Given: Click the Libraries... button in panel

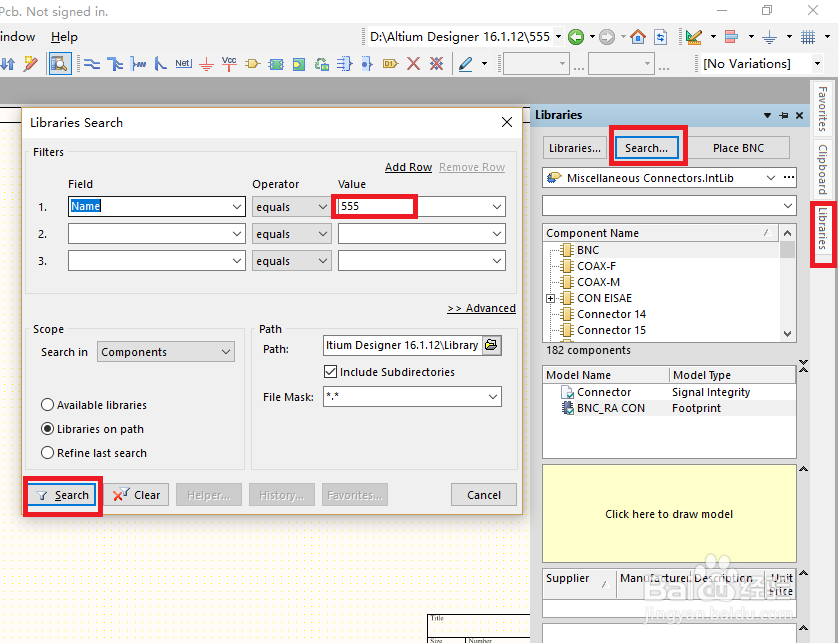Looking at the screenshot, I should click(575, 148).
